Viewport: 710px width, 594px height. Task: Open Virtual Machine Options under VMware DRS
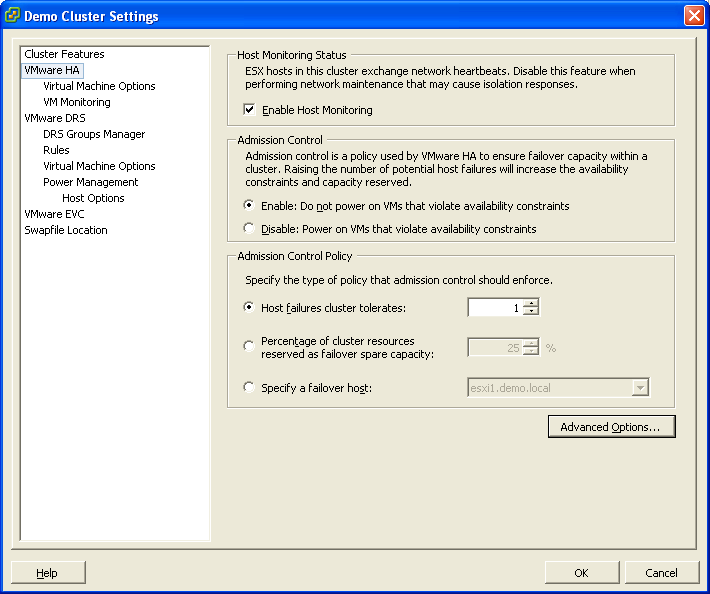(x=99, y=166)
